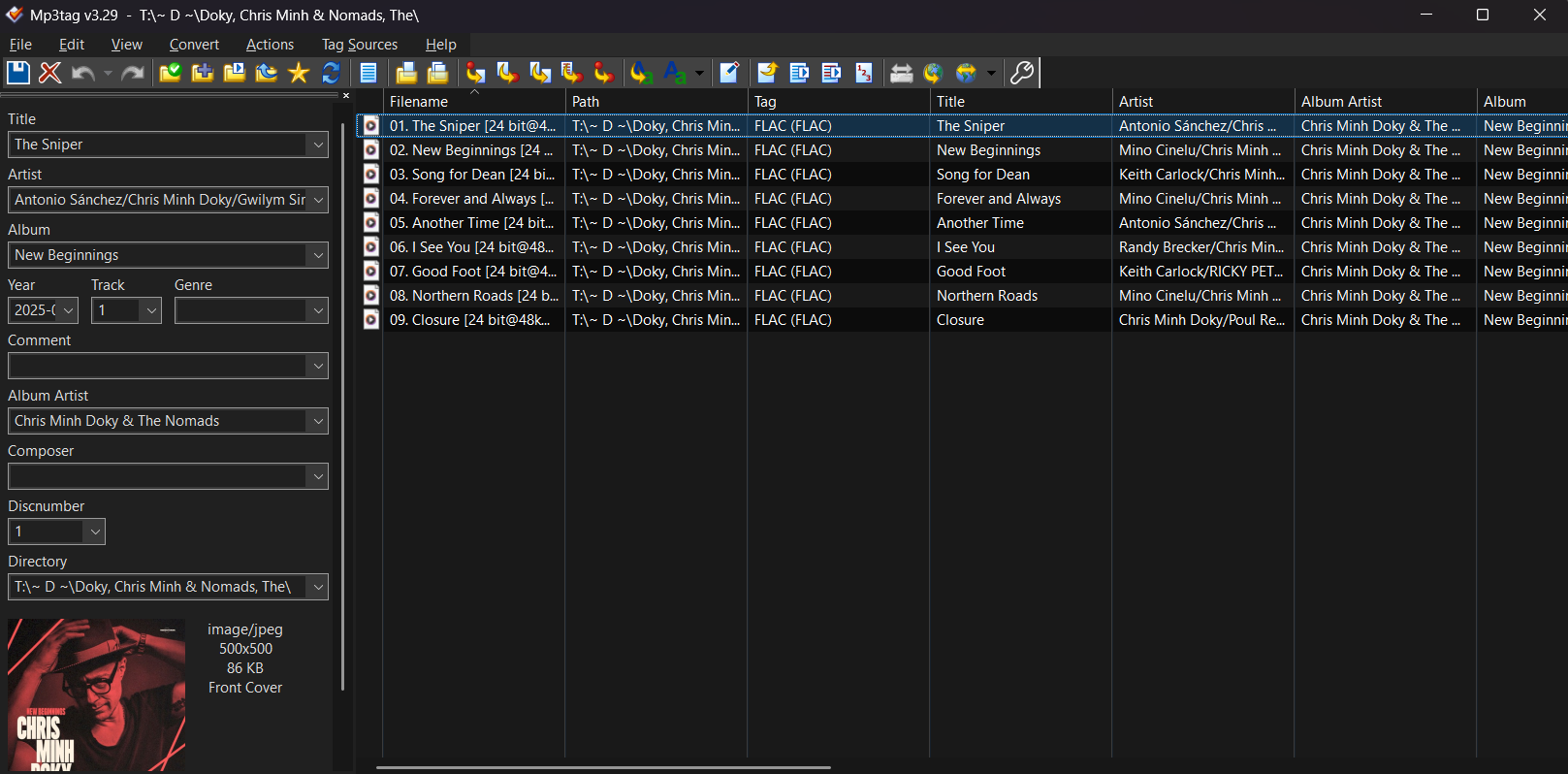
Task: Open the Tag Sources menu
Action: (359, 45)
